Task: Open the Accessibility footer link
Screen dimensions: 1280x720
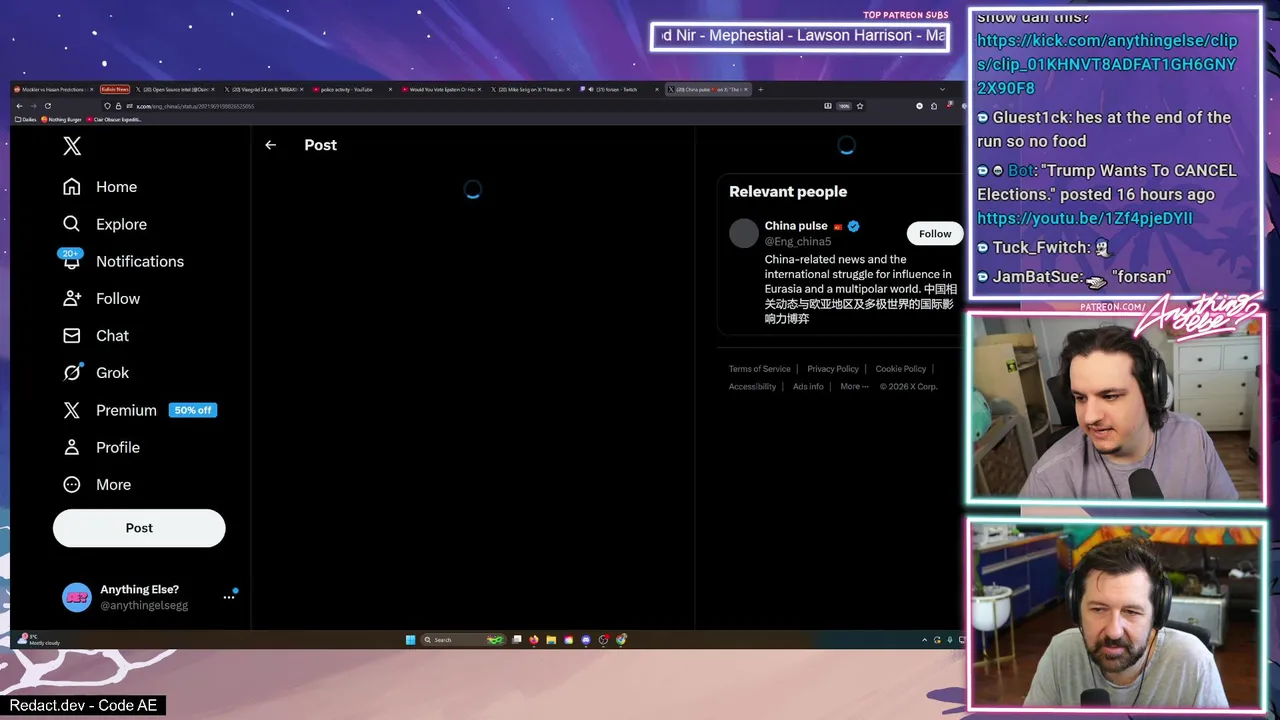Action: 752,387
